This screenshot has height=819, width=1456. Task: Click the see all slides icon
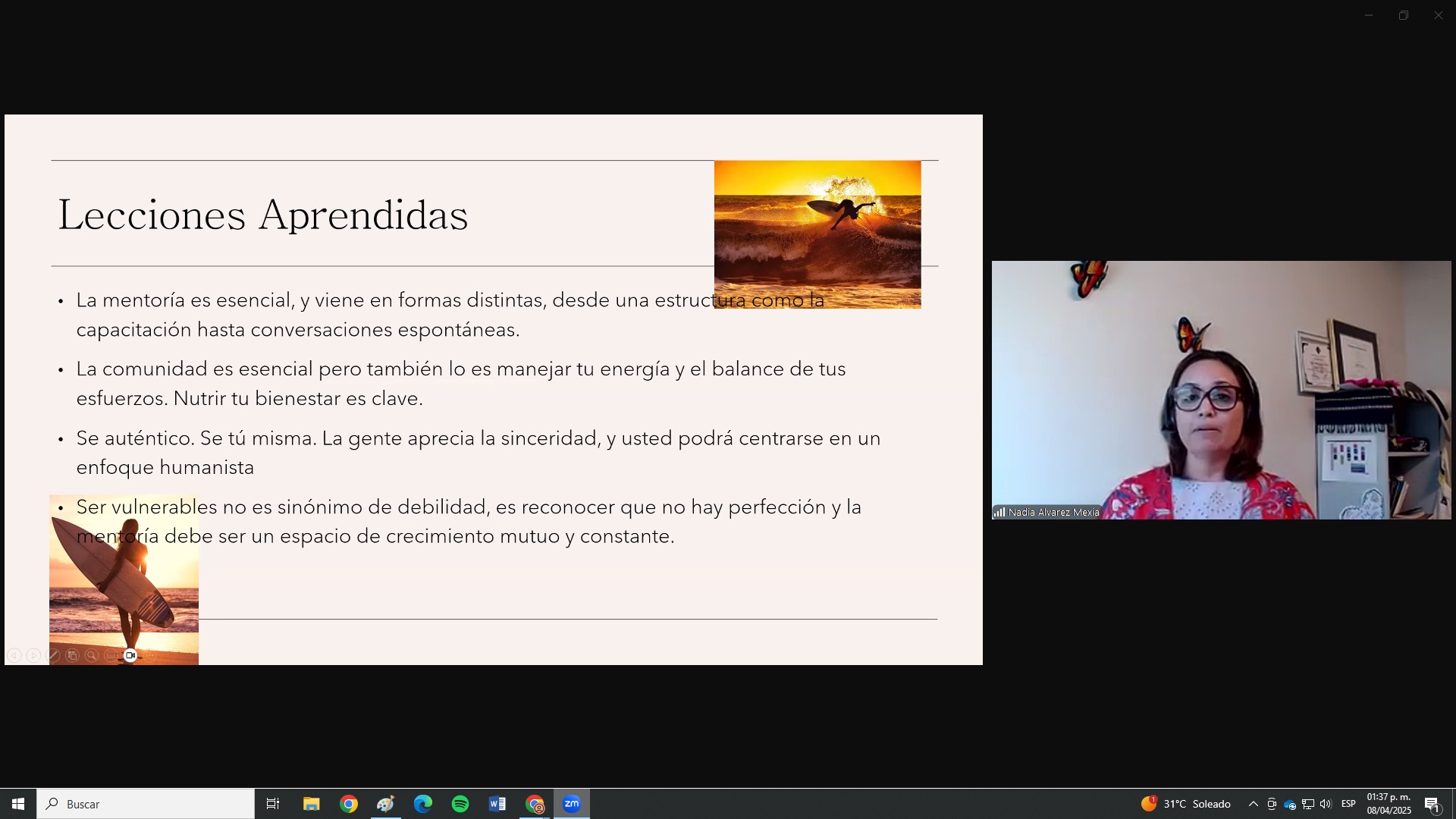(73, 655)
